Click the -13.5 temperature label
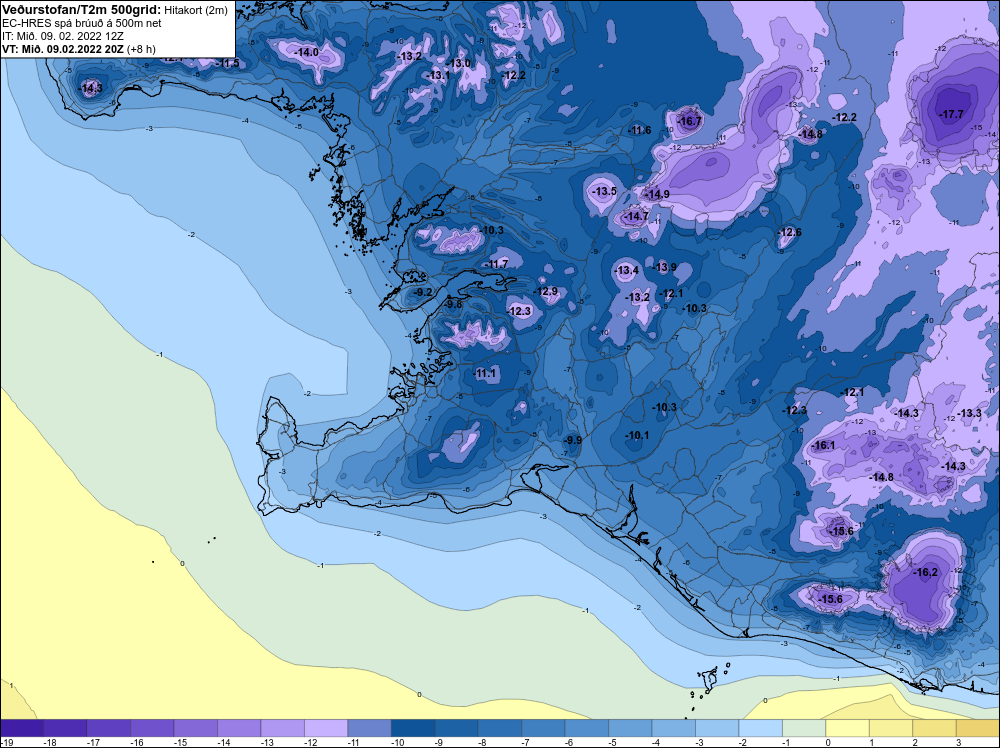The width and height of the screenshot is (1000, 748). click(x=605, y=191)
